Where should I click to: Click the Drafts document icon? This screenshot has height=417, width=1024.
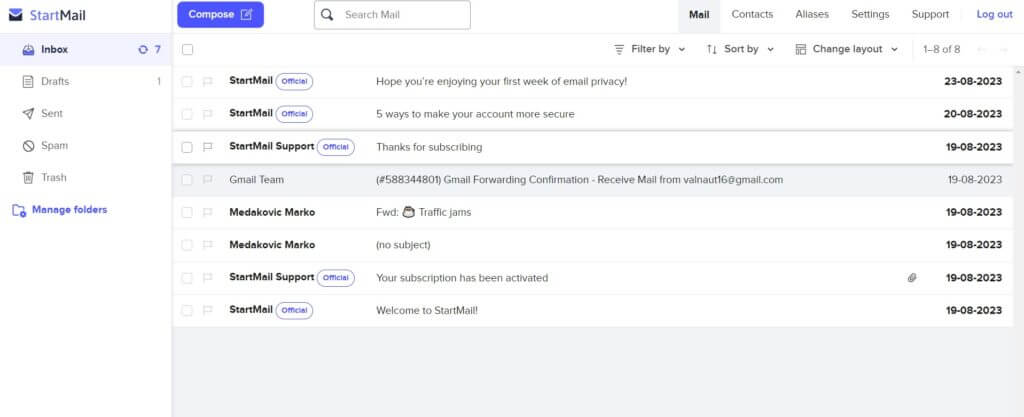pyautogui.click(x=28, y=82)
